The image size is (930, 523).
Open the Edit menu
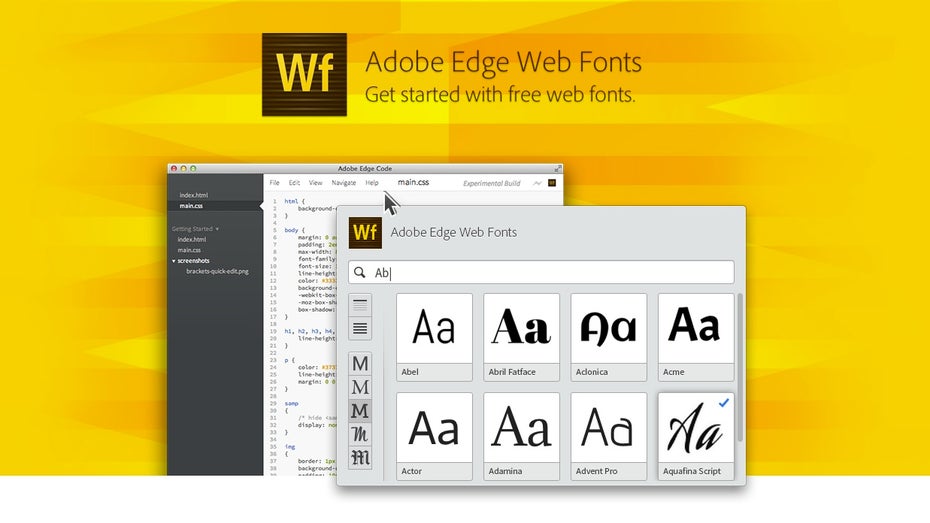tap(294, 183)
